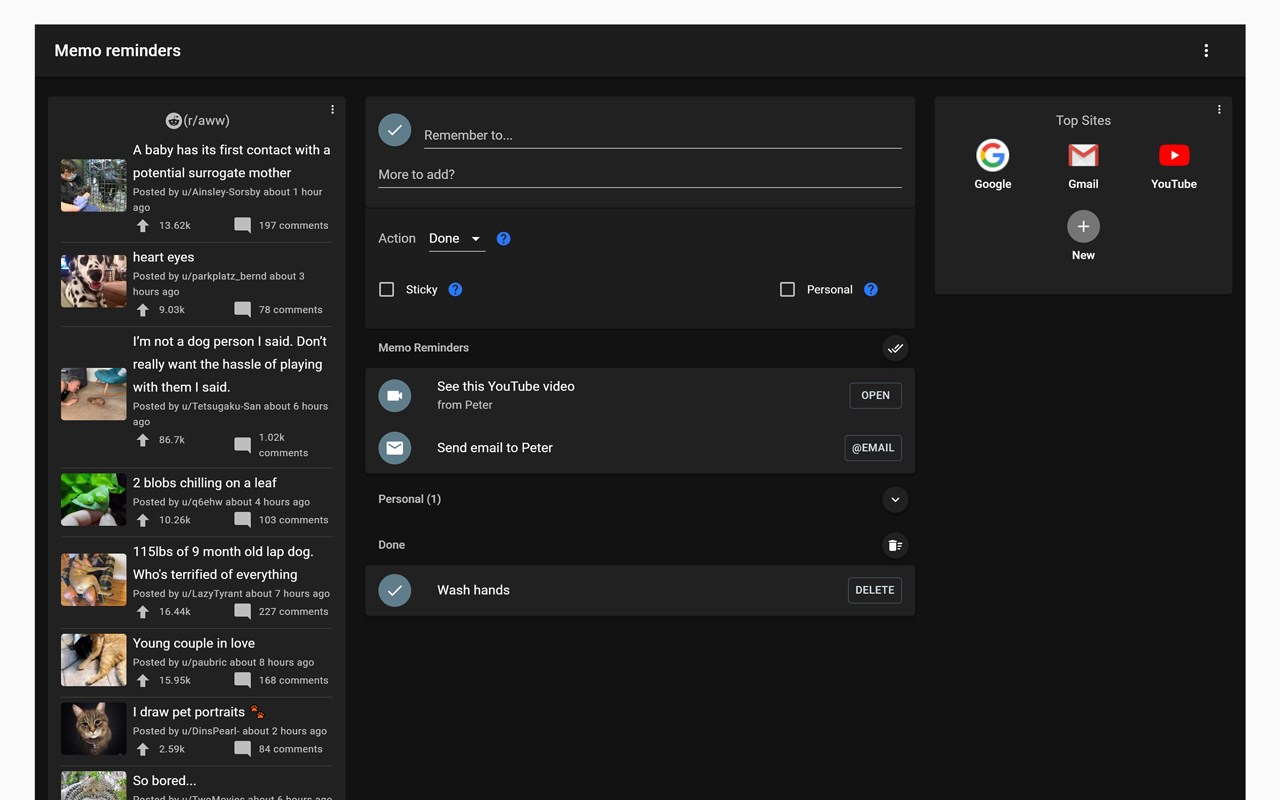1280x800 pixels.
Task: Click the video camera icon for YouTube reminder
Action: [395, 396]
